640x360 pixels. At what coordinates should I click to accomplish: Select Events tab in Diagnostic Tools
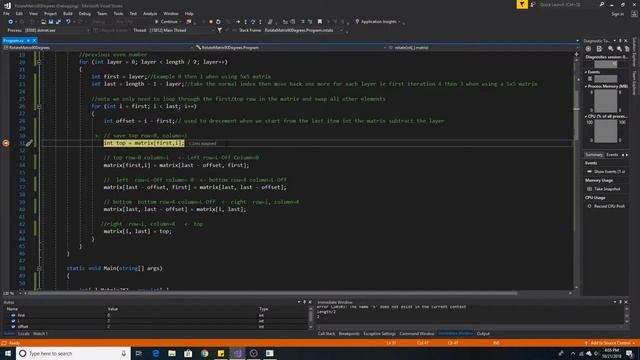coord(612,155)
